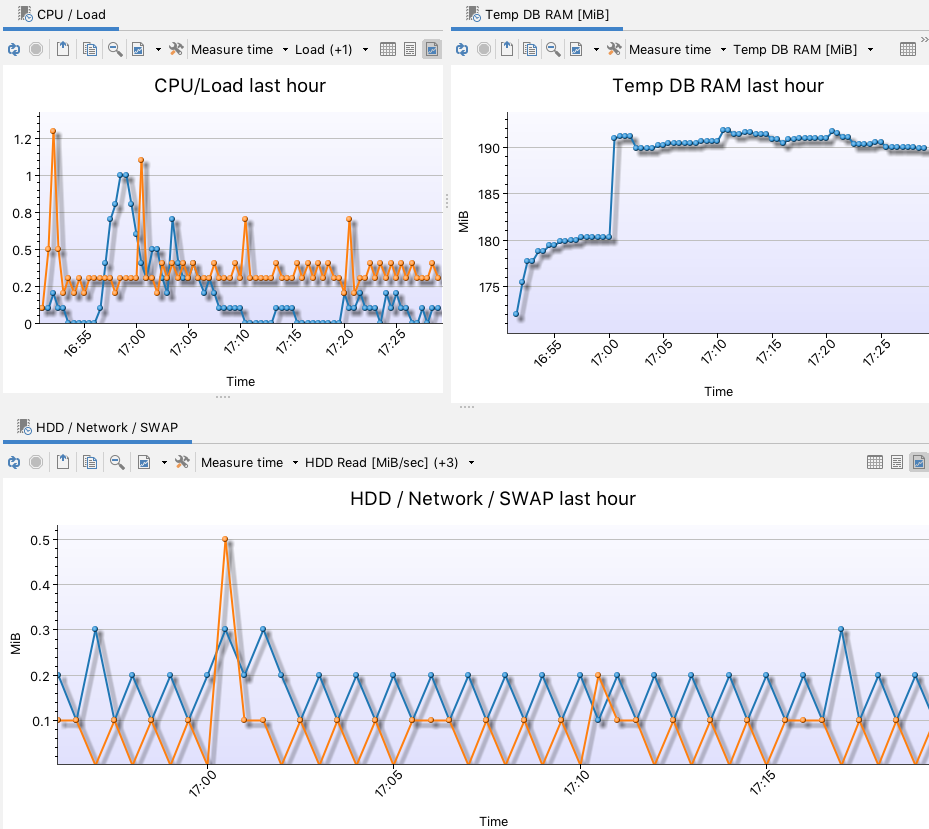Copy data from HDD / Network / SWAP panel
The width and height of the screenshot is (929, 829).
tap(90, 462)
